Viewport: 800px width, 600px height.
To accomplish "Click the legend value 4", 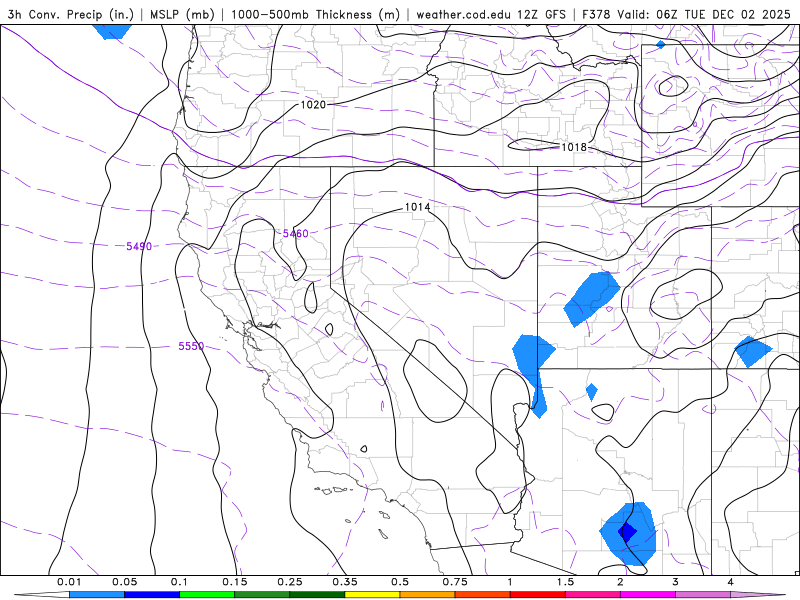I will point(731,582).
